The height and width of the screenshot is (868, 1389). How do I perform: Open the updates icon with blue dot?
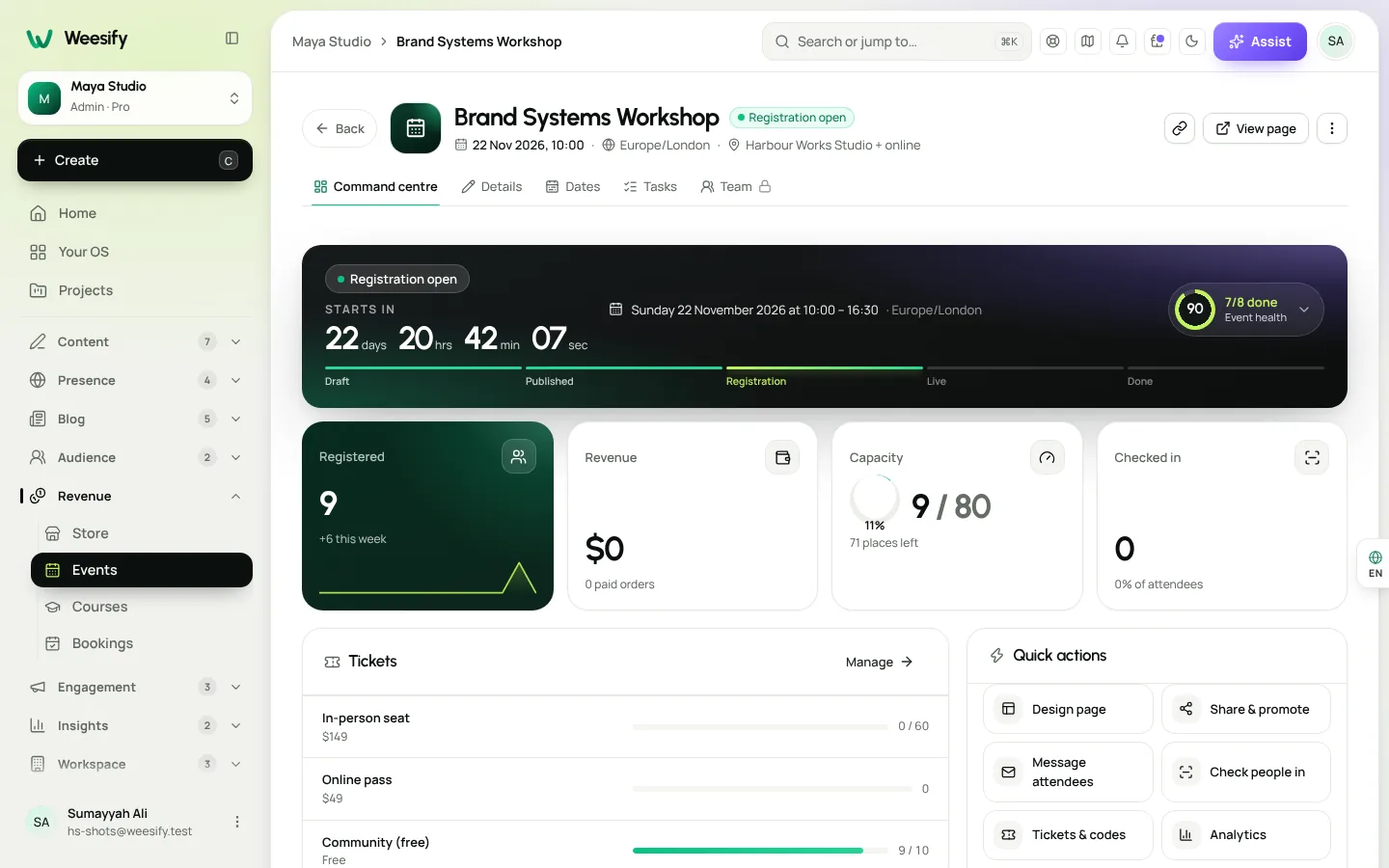coord(1157,41)
